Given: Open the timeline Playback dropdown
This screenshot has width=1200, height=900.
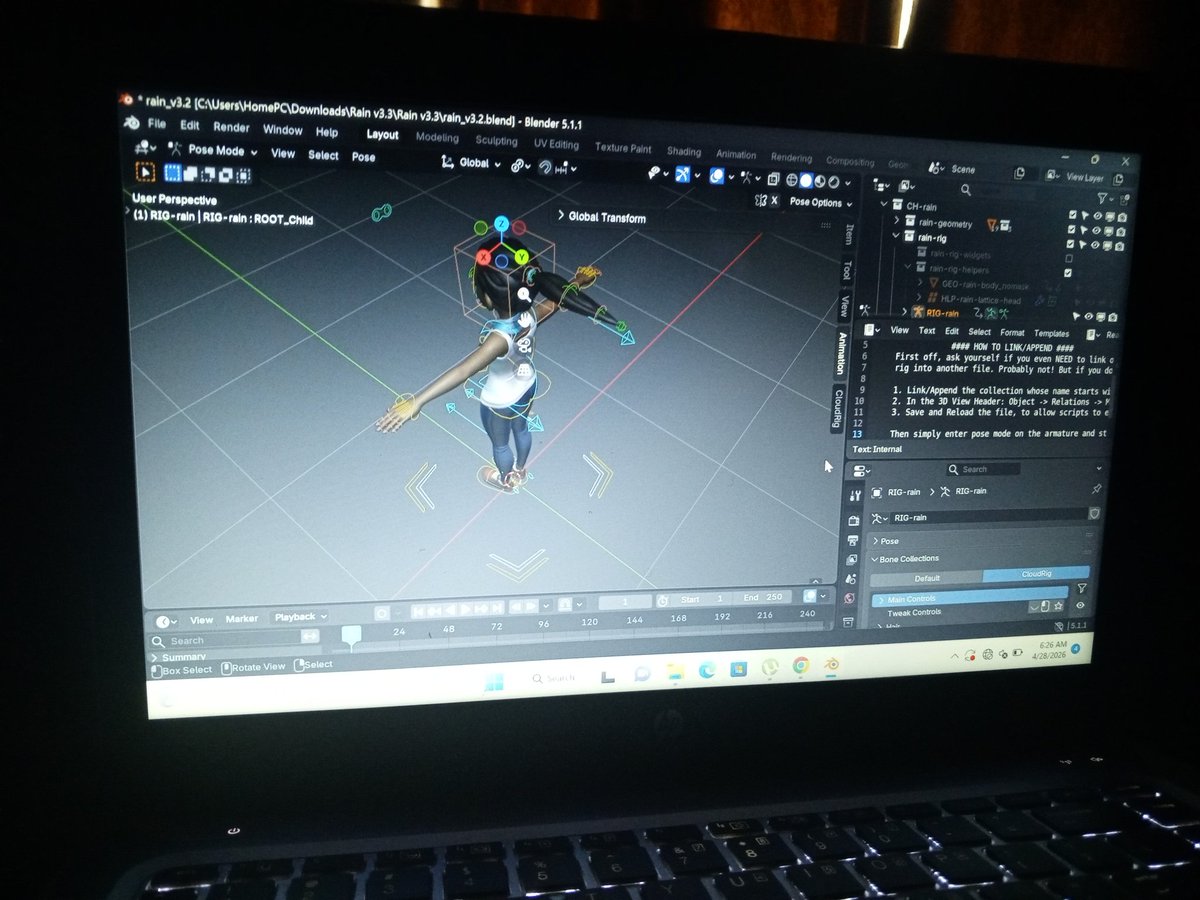Looking at the screenshot, I should pyautogui.click(x=300, y=617).
